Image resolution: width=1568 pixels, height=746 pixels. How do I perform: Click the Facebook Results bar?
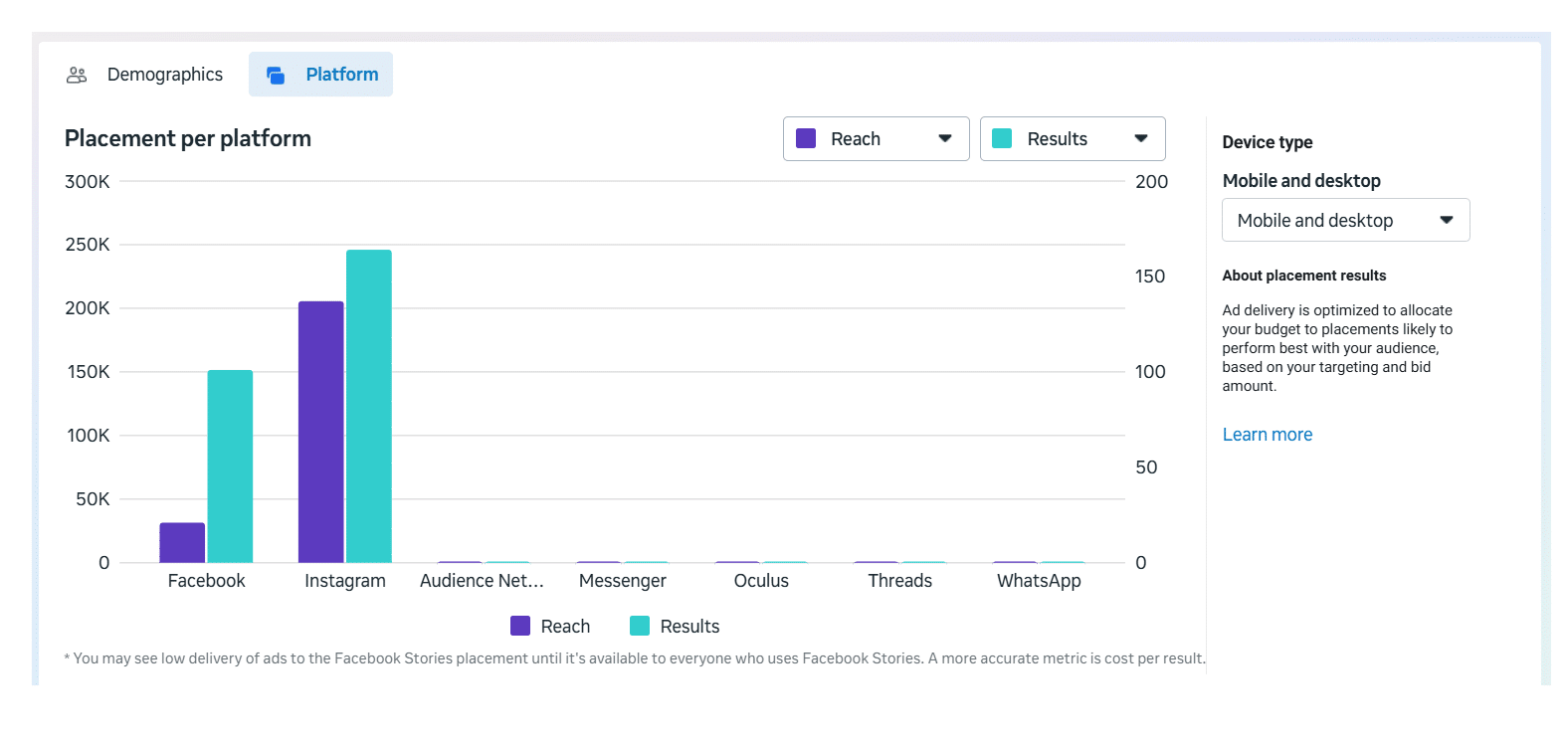pyautogui.click(x=230, y=466)
